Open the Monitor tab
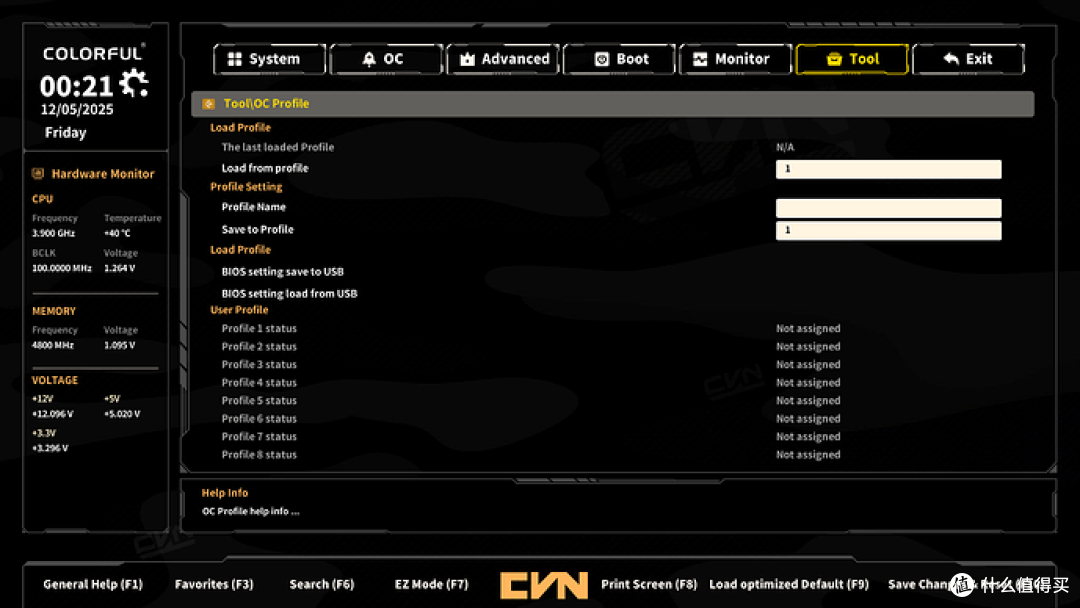This screenshot has width=1080, height=608. click(736, 59)
